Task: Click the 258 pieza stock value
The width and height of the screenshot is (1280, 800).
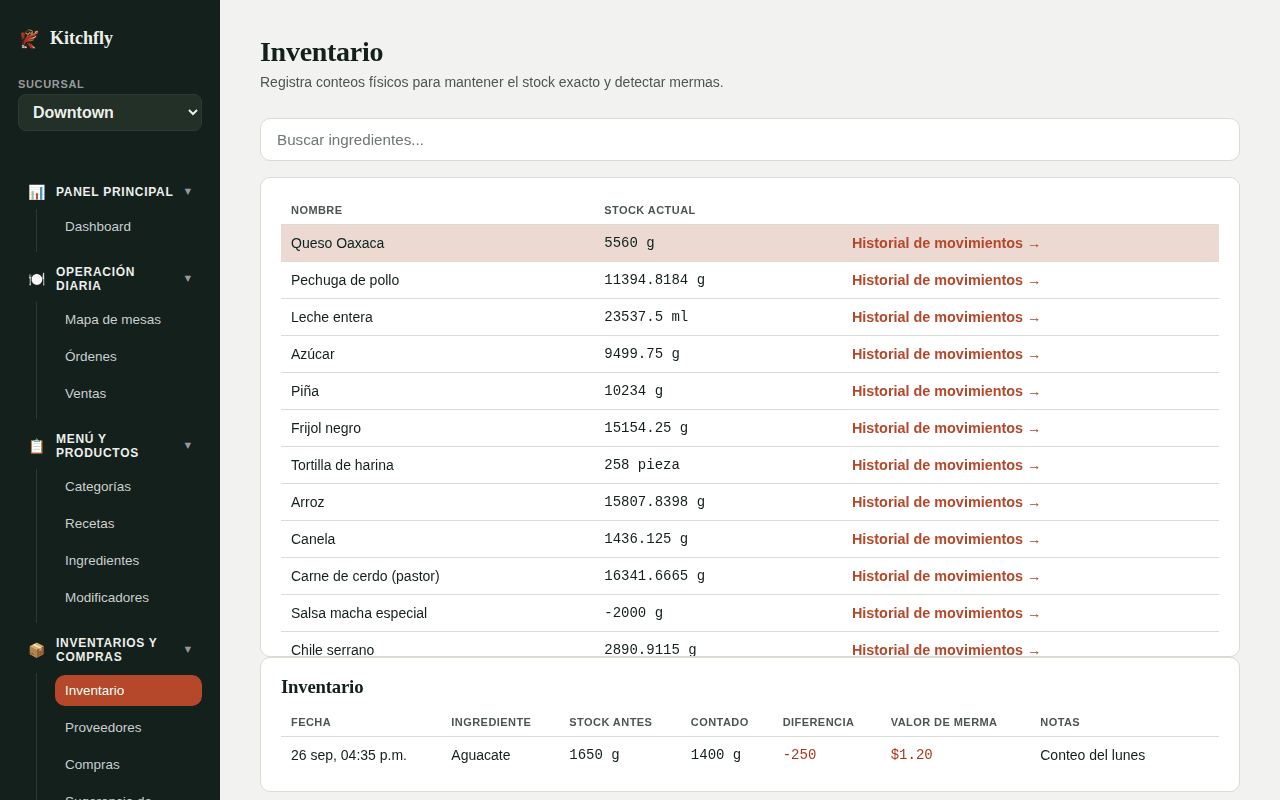Action: point(642,465)
